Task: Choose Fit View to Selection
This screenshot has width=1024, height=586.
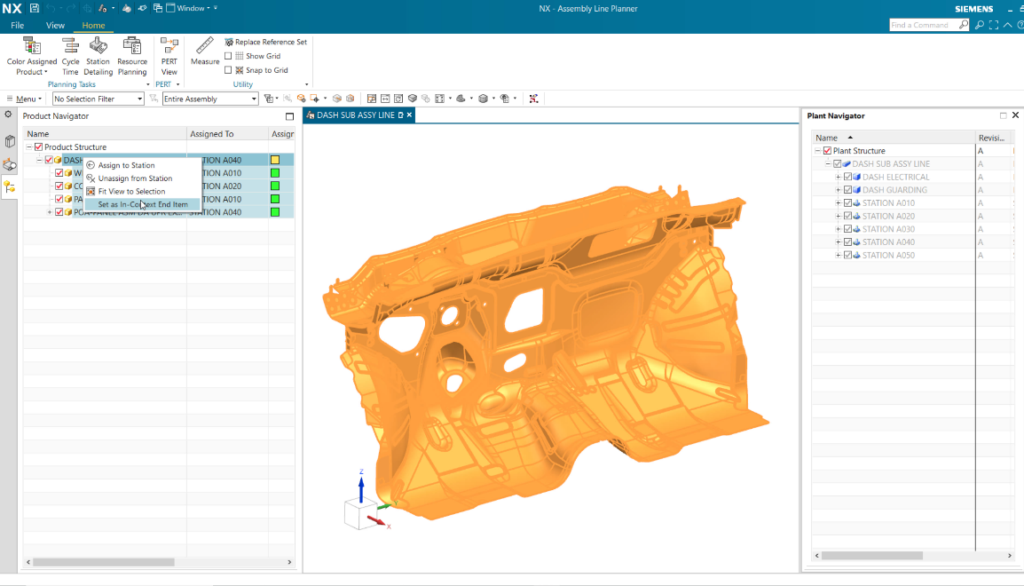Action: pos(142,191)
